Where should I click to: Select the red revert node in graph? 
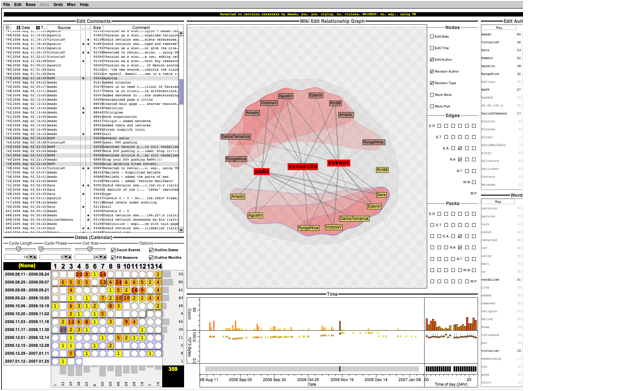(339, 163)
